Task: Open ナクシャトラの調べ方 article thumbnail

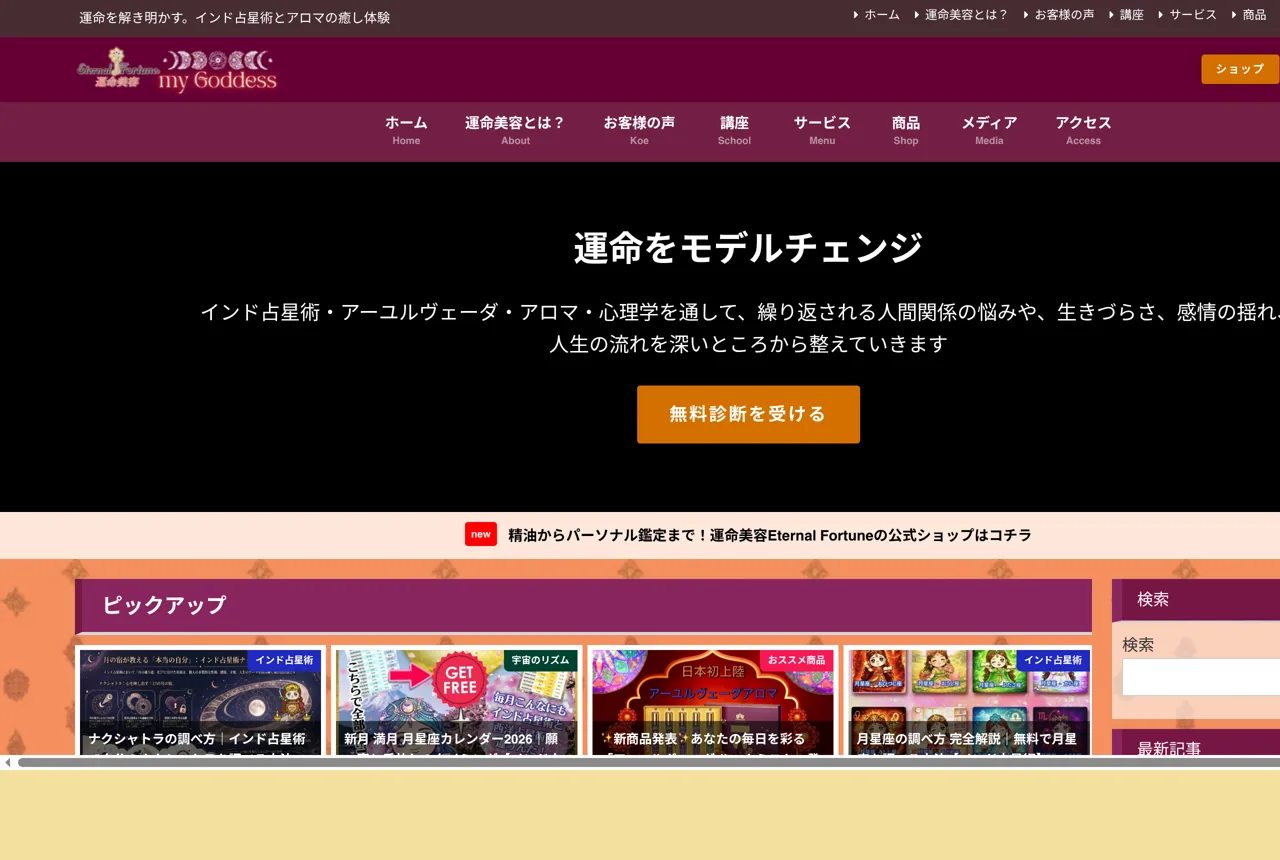Action: 200,702
